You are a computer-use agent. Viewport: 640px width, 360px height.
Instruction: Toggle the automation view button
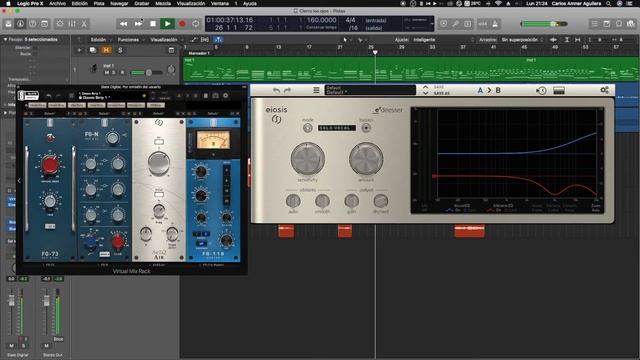pyautogui.click(x=193, y=40)
